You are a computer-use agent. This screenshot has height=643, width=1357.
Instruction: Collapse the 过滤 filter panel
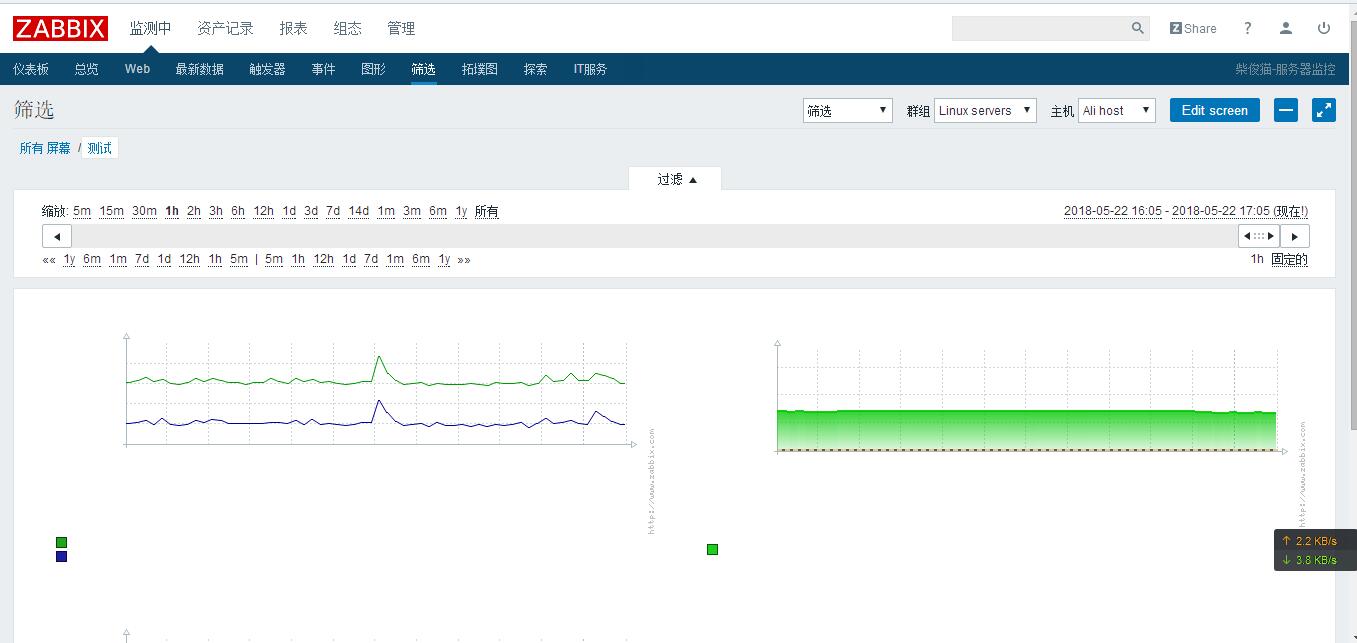tap(676, 179)
